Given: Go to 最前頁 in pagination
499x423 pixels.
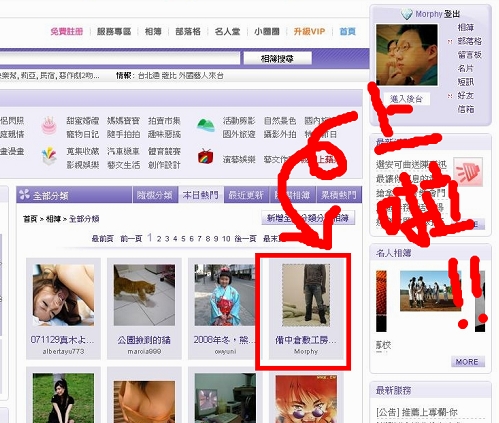Looking at the screenshot, I should 103,239.
